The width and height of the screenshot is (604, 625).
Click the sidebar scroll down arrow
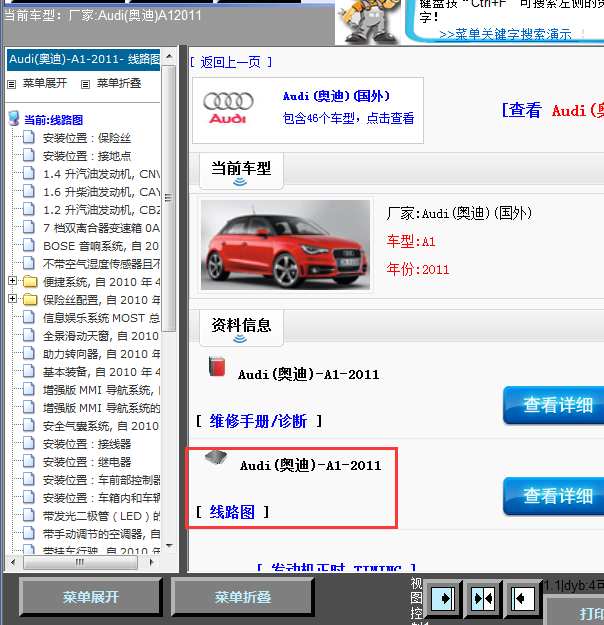pyautogui.click(x=169, y=546)
